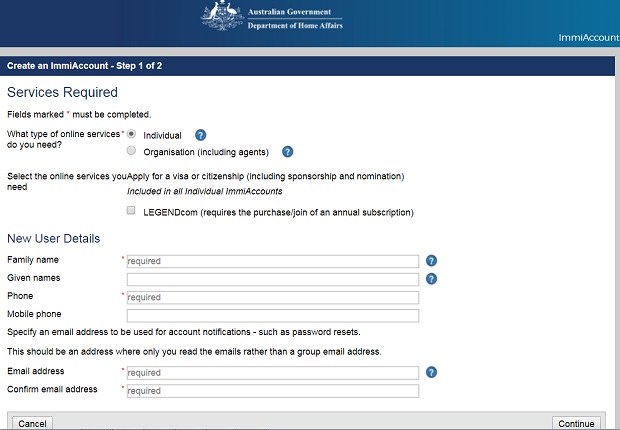This screenshot has height=430, width=620.
Task: Show help for Given names field
Action: [431, 279]
